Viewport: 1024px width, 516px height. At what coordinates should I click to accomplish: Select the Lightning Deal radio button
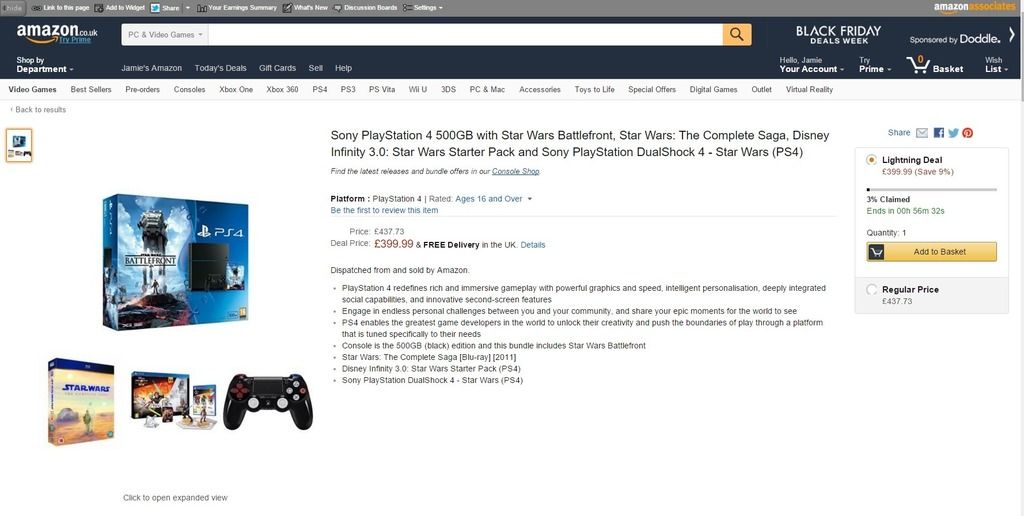(x=871, y=159)
